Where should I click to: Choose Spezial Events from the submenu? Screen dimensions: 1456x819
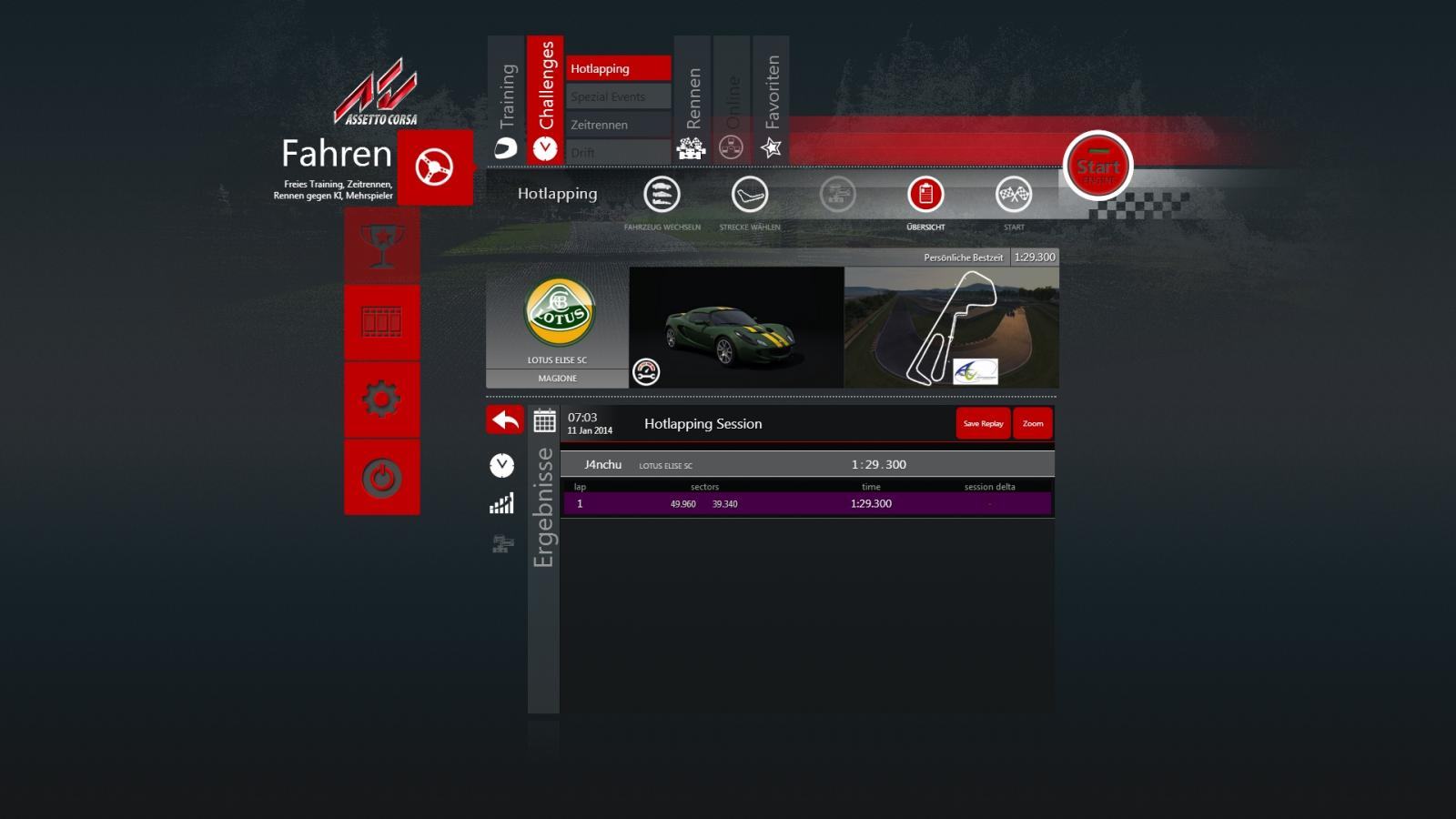619,96
